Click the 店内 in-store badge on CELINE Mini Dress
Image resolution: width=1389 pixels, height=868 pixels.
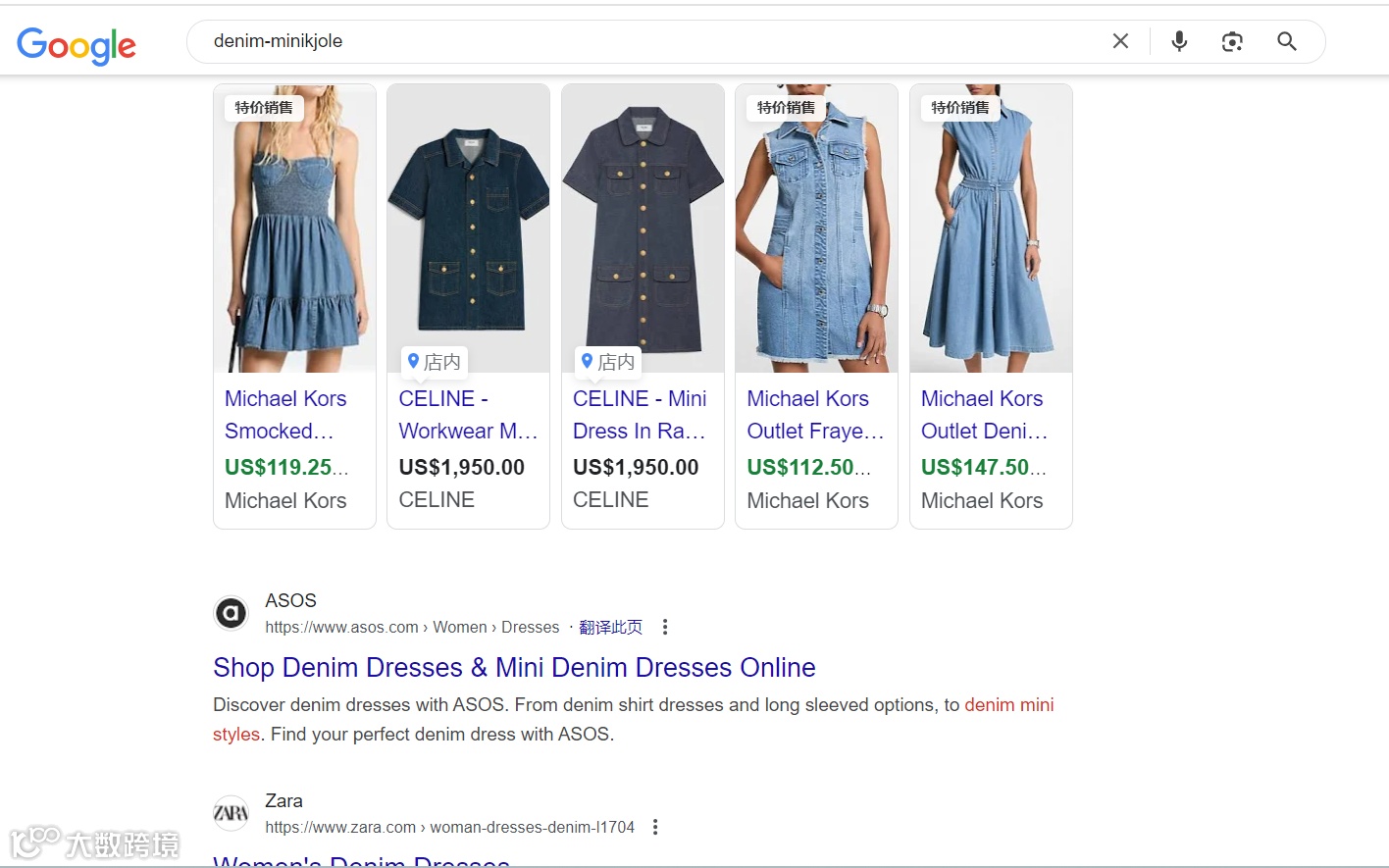point(608,362)
